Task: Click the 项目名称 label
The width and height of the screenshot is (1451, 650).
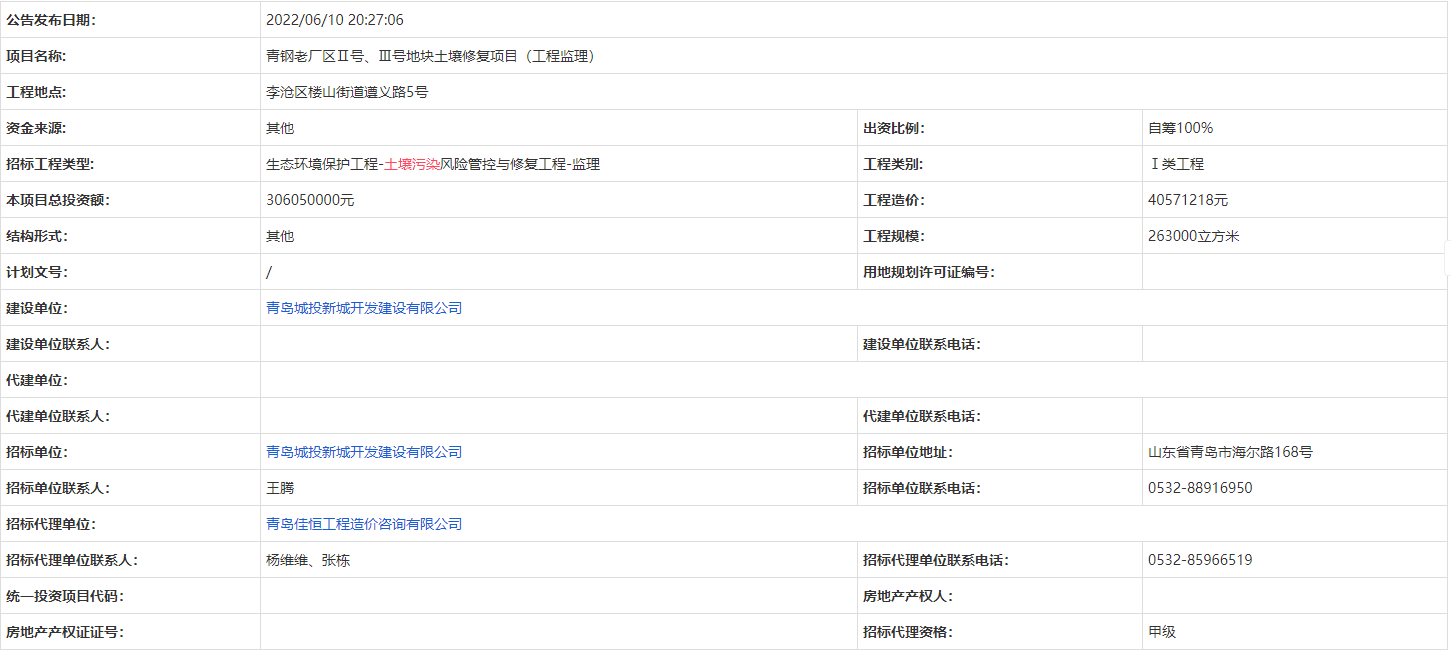Action: pyautogui.click(x=36, y=56)
